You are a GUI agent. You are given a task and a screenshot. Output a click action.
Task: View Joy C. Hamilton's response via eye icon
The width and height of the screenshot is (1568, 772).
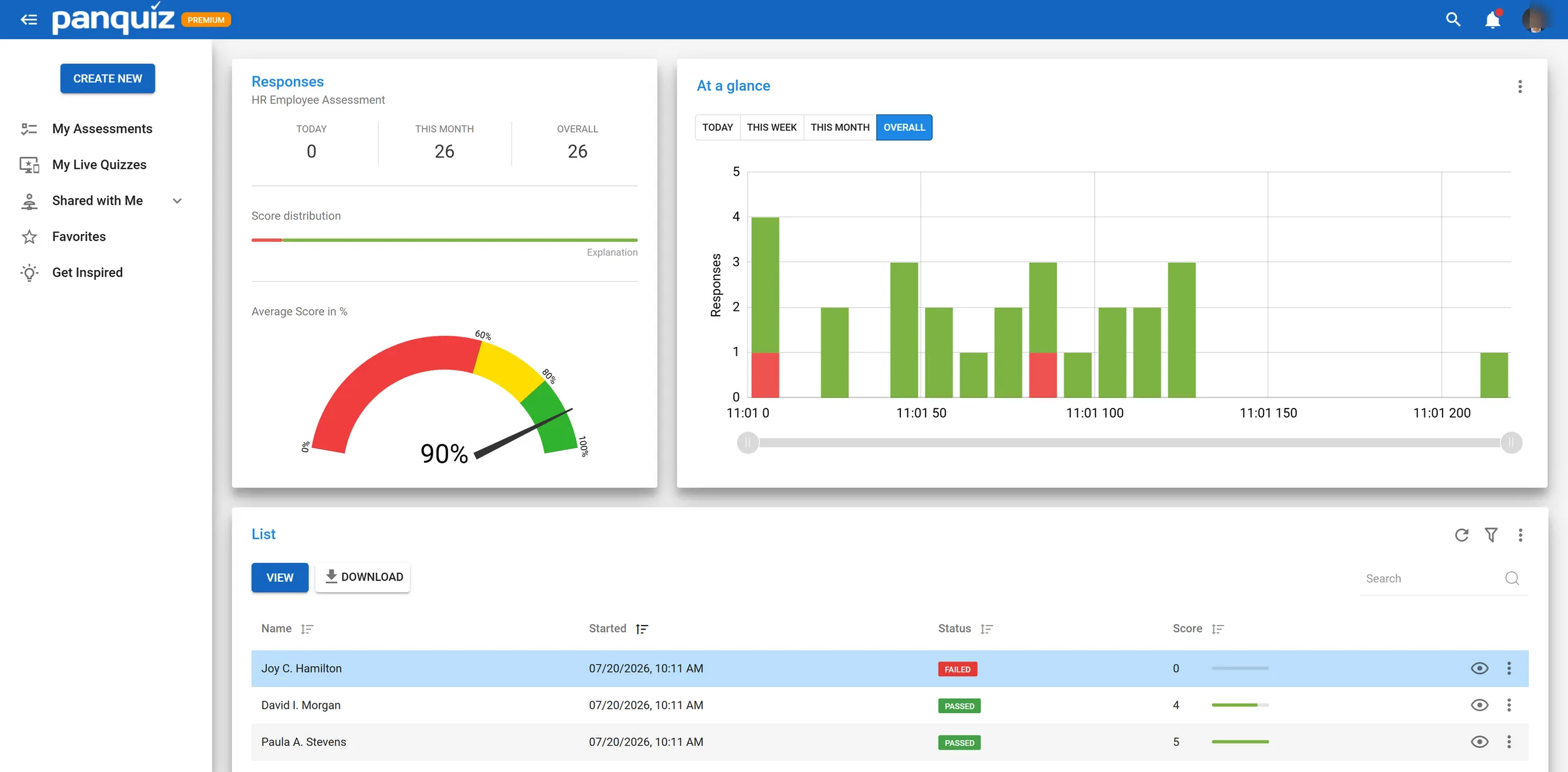click(x=1480, y=669)
